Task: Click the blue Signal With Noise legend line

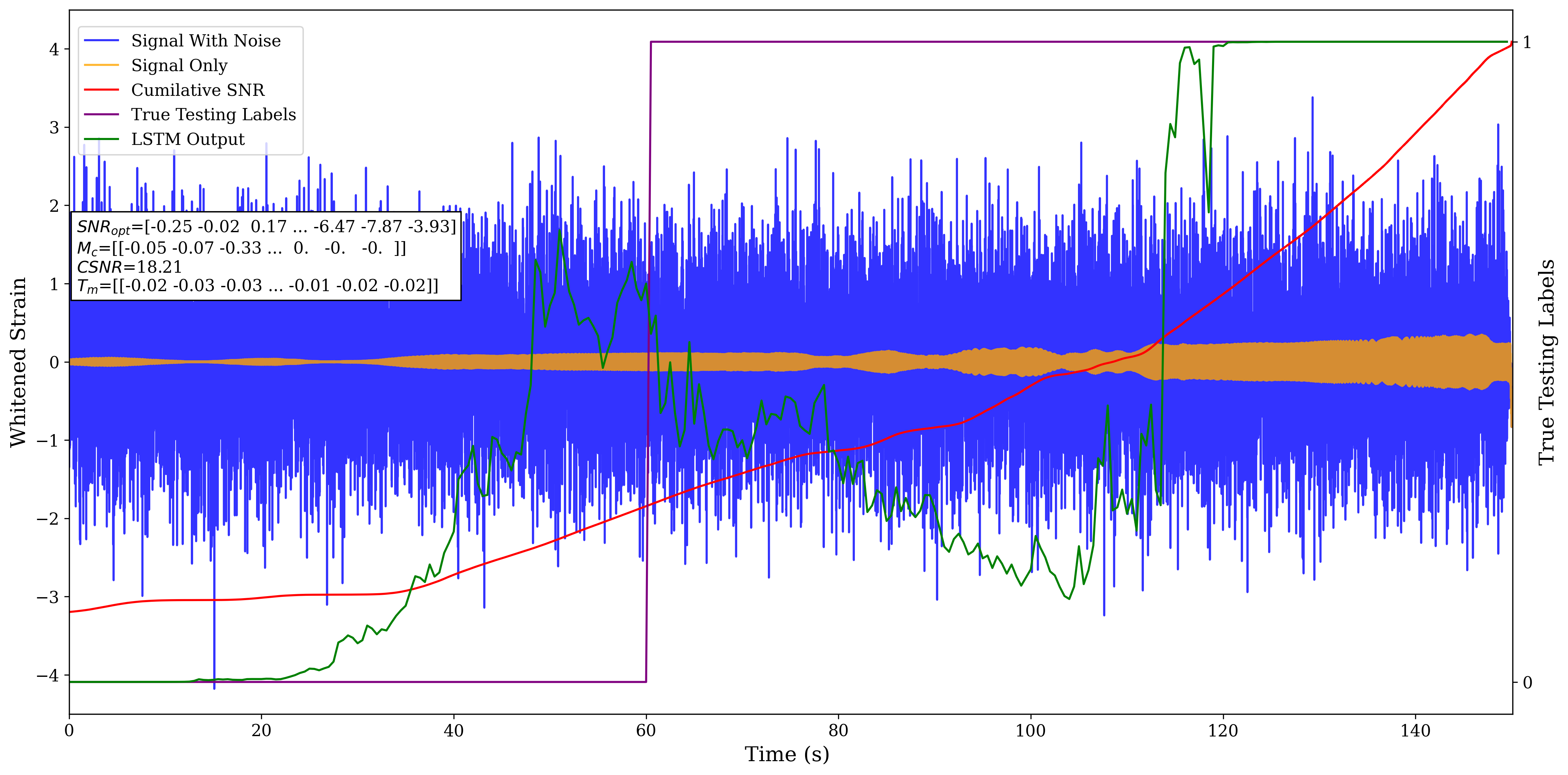Action: coord(101,41)
